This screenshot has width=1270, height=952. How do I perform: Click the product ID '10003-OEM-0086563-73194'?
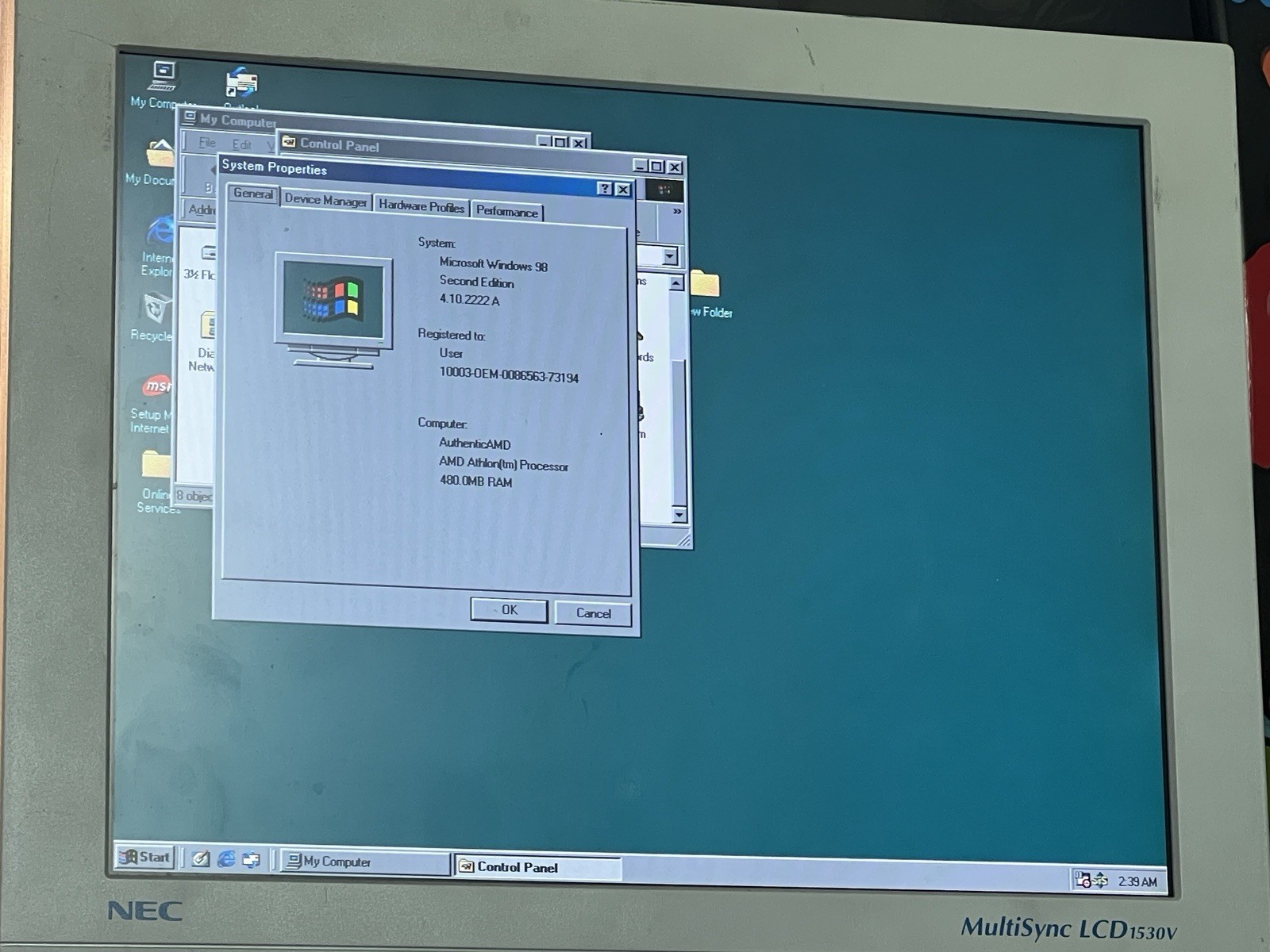coord(509,375)
